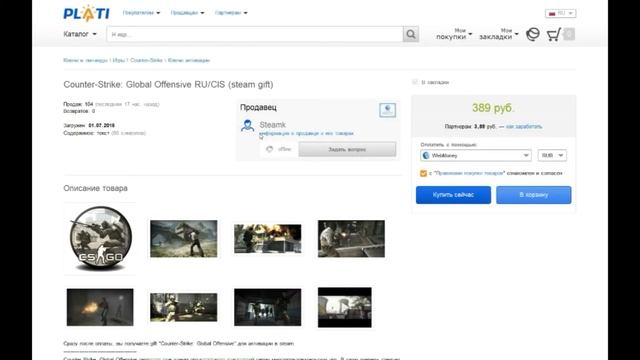The width and height of the screenshot is (640, 360).
Task: Open the Steamk seller name link
Action: pyautogui.click(x=273, y=125)
